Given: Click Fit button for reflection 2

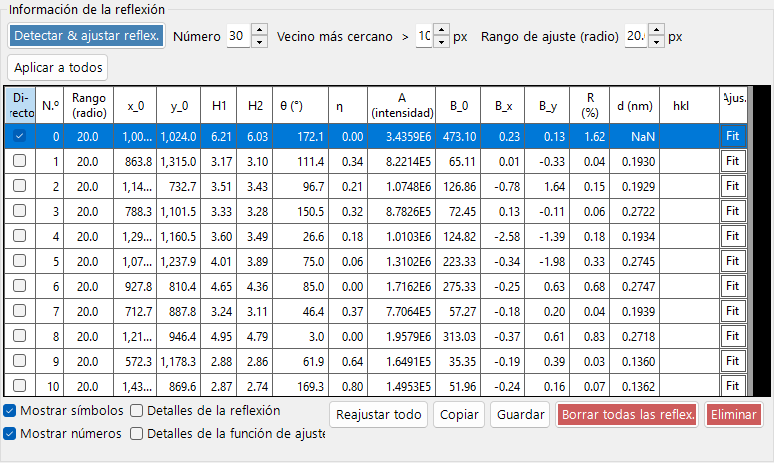Looking at the screenshot, I should 733,186.
